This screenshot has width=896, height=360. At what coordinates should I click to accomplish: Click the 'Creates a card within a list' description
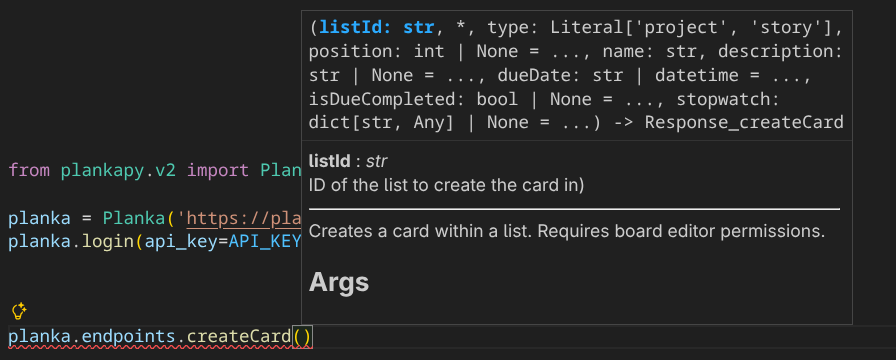tap(567, 232)
